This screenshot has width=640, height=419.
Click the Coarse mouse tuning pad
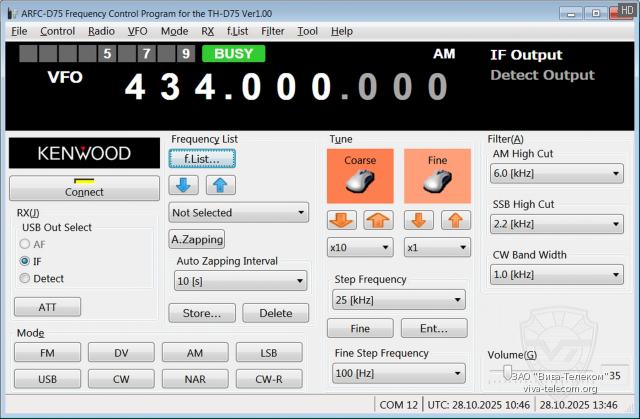click(360, 176)
